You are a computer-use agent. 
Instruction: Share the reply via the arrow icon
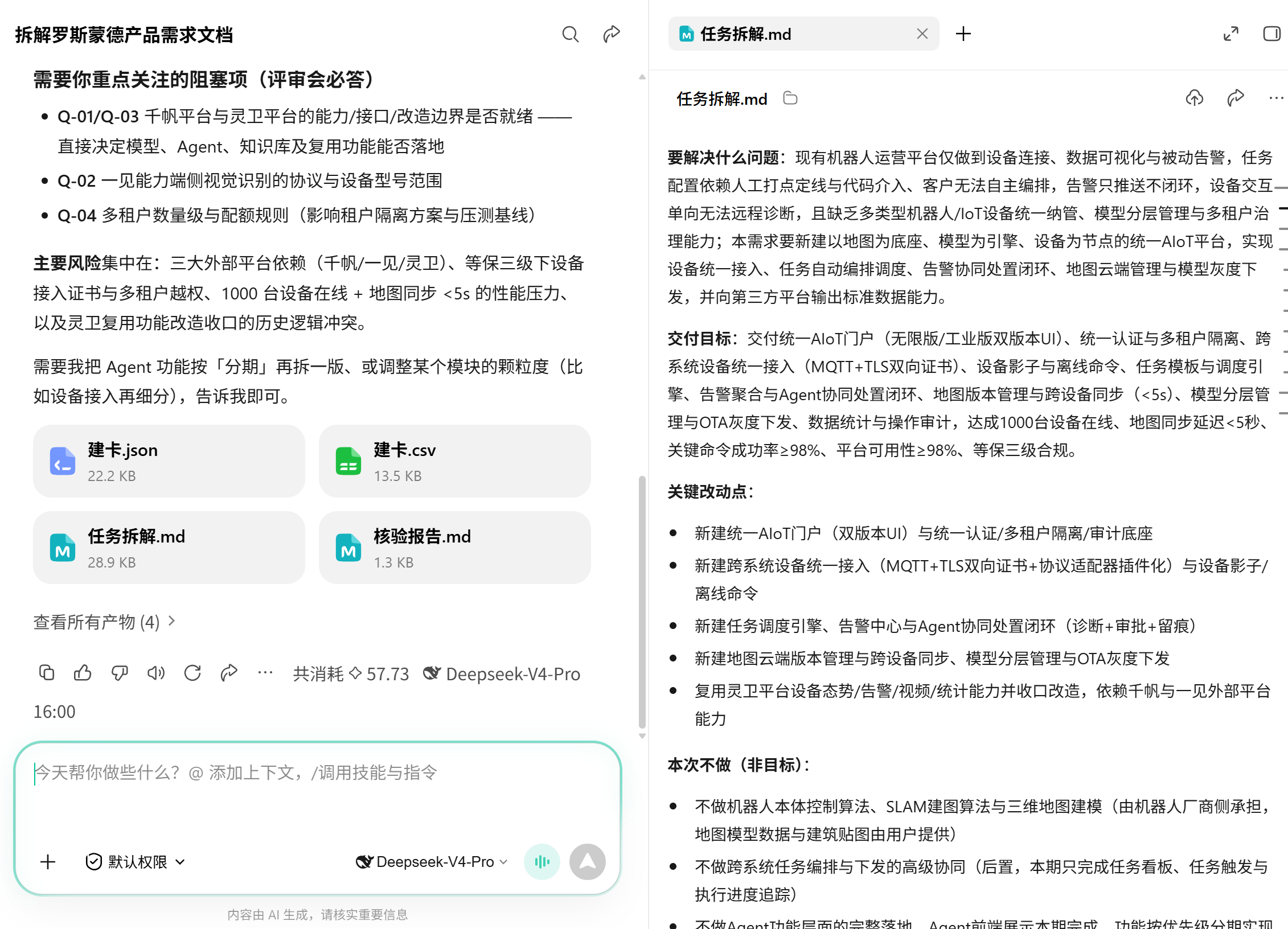click(229, 673)
